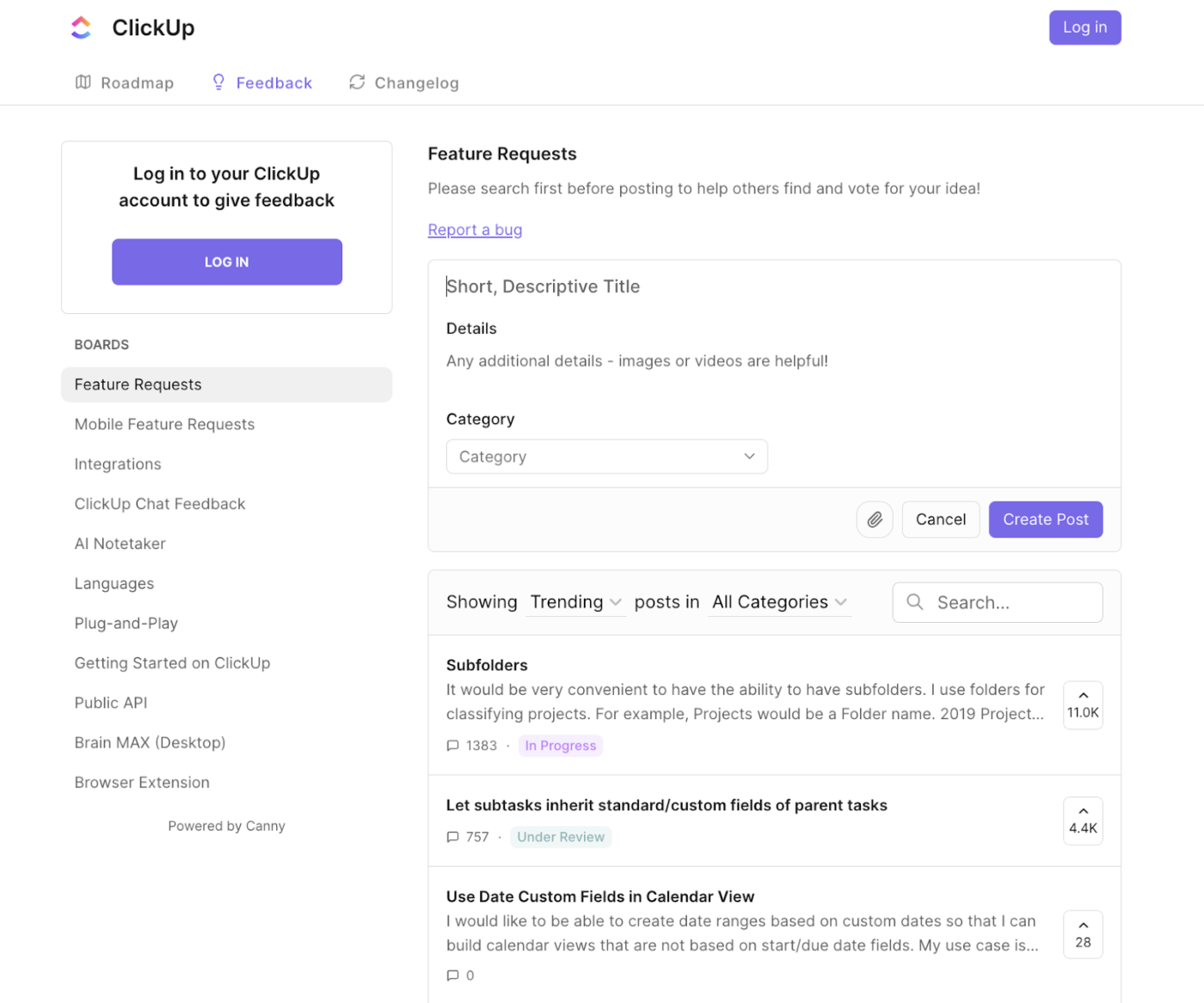The width and height of the screenshot is (1204, 1003).
Task: Open the Languages board
Action: point(227,583)
